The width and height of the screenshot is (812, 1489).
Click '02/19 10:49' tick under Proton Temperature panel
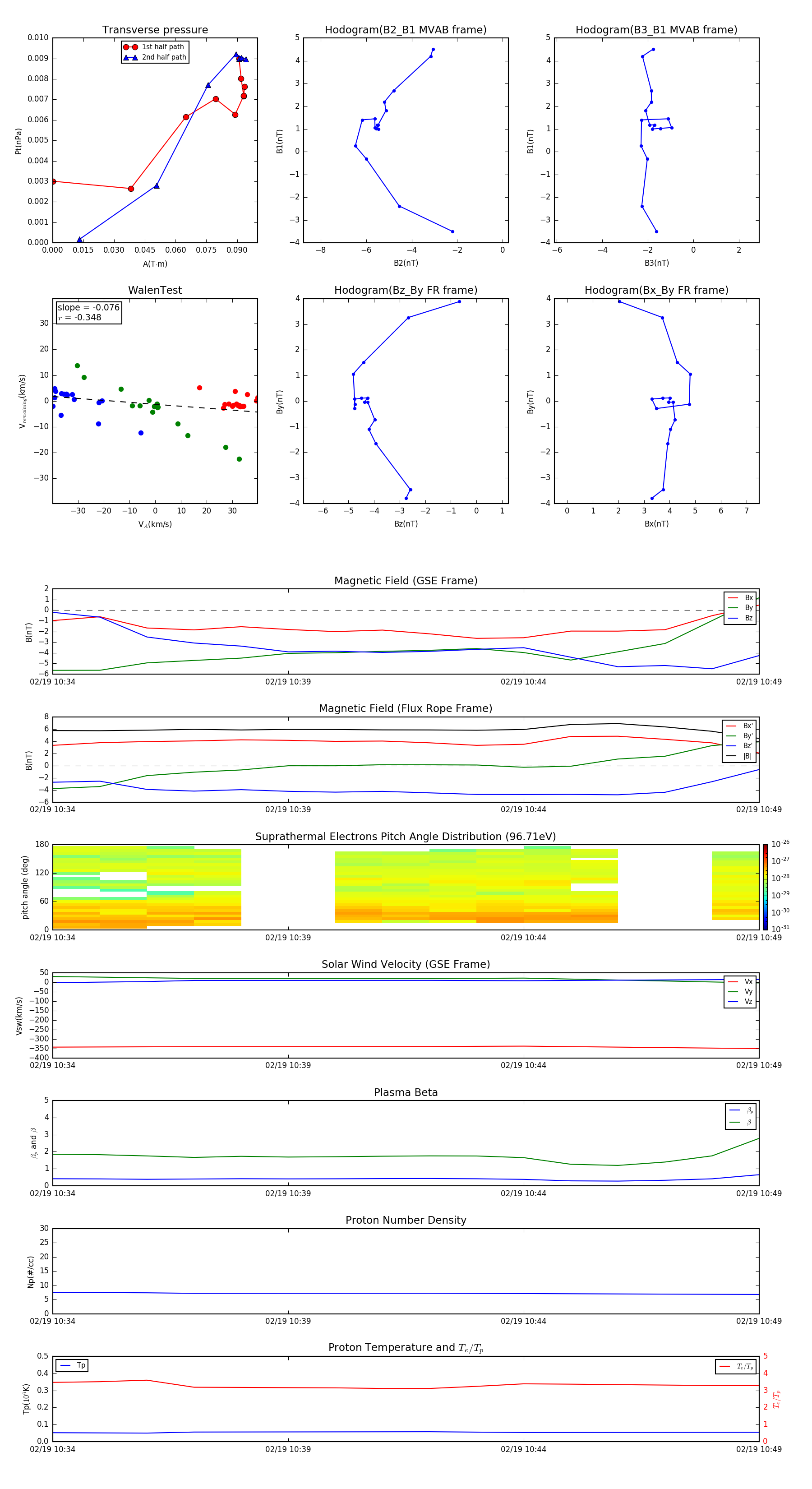(758, 1449)
